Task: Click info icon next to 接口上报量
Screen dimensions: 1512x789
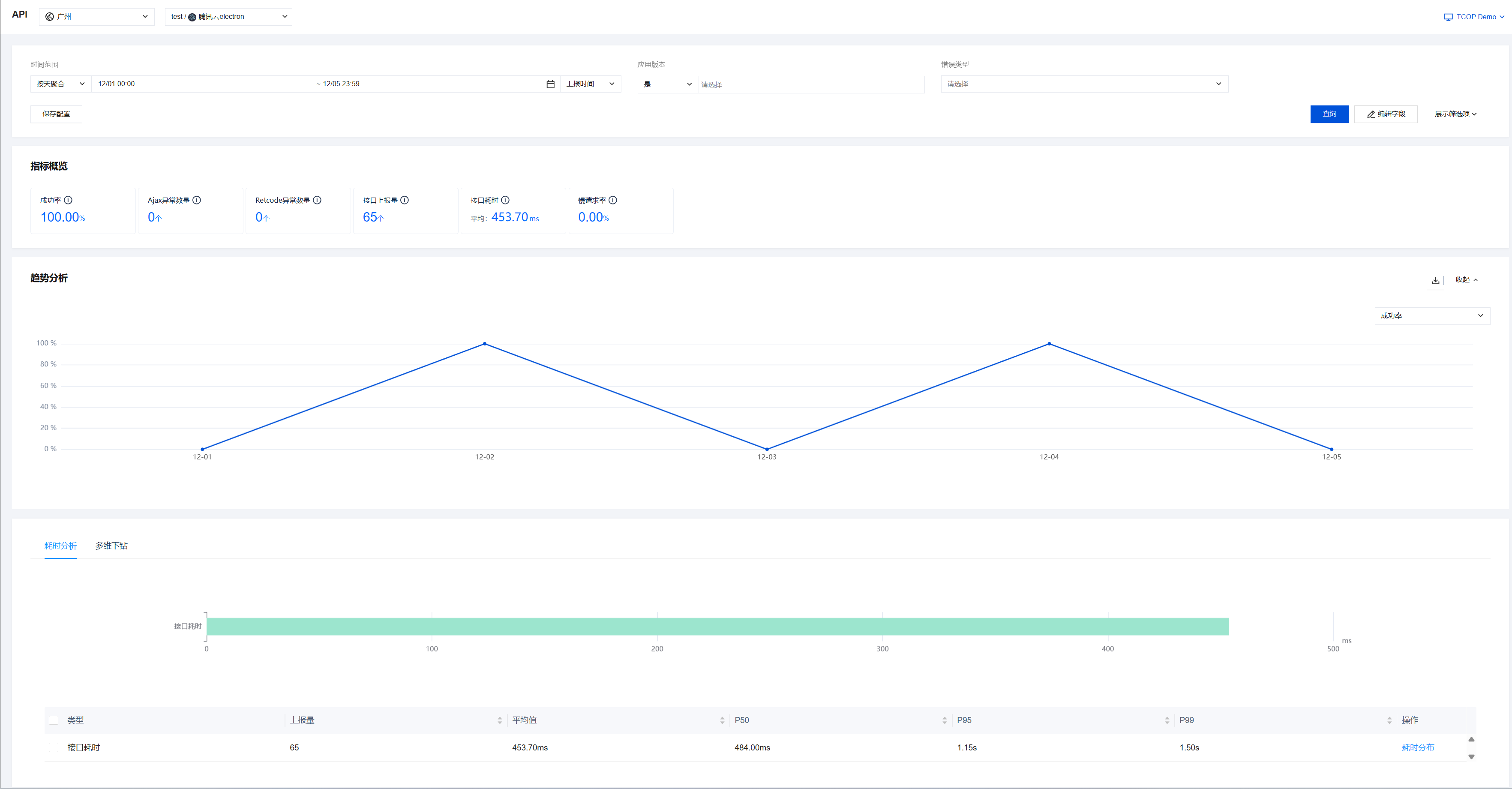Action: [x=405, y=200]
